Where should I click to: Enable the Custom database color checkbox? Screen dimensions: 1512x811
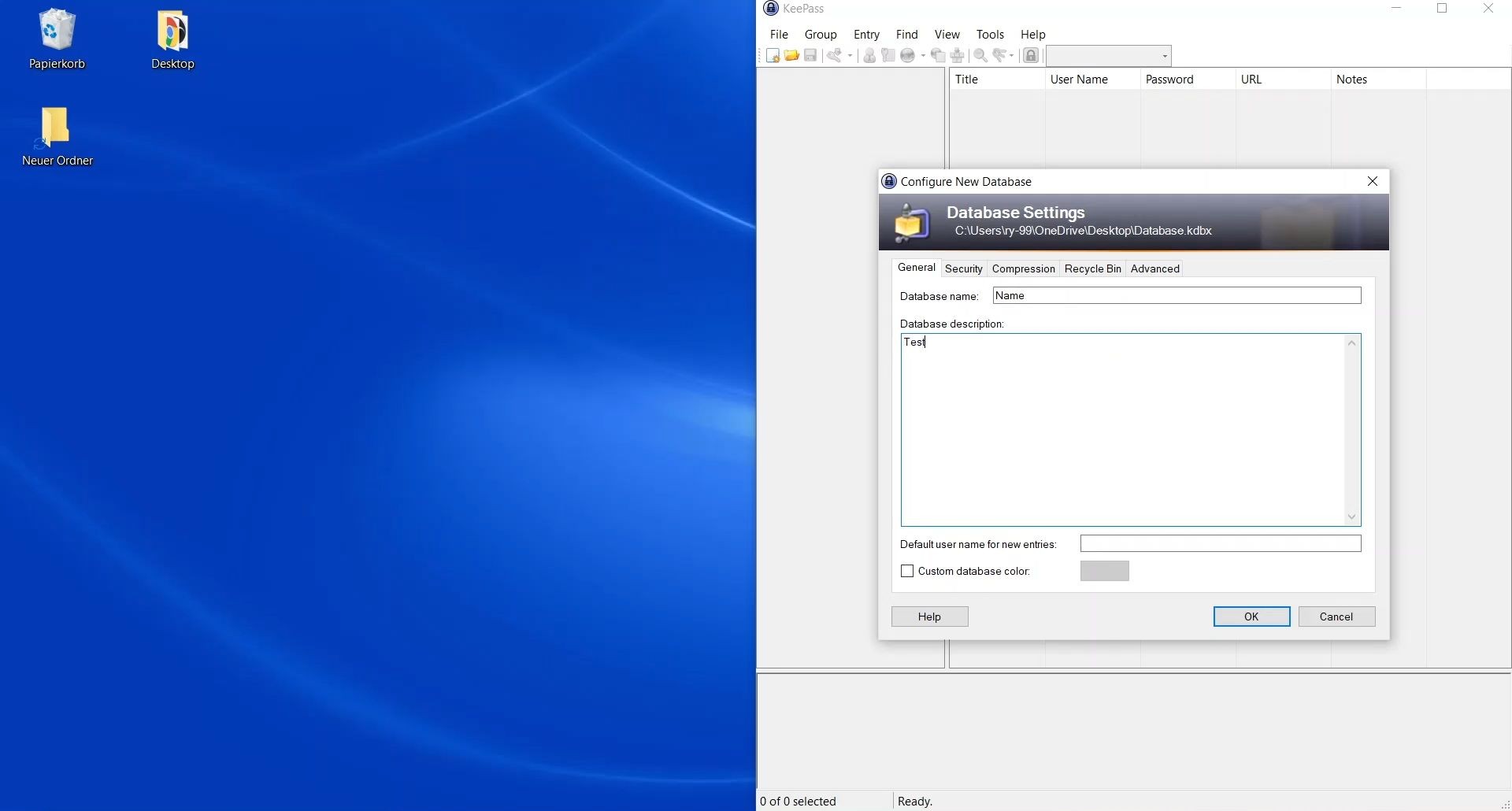pyautogui.click(x=907, y=571)
